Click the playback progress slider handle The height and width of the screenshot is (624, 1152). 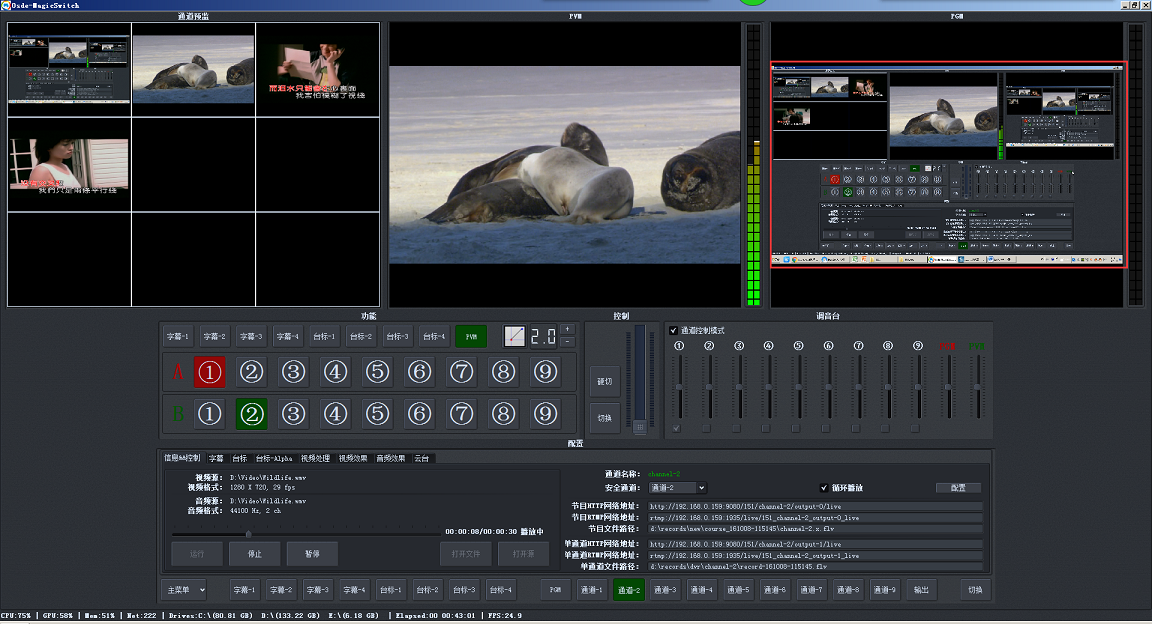pos(248,534)
